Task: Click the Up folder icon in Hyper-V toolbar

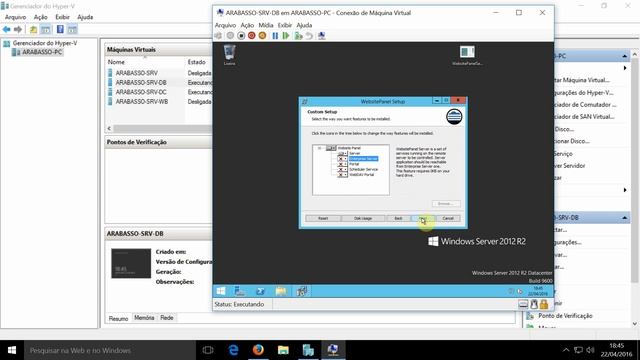Action: click(33, 29)
